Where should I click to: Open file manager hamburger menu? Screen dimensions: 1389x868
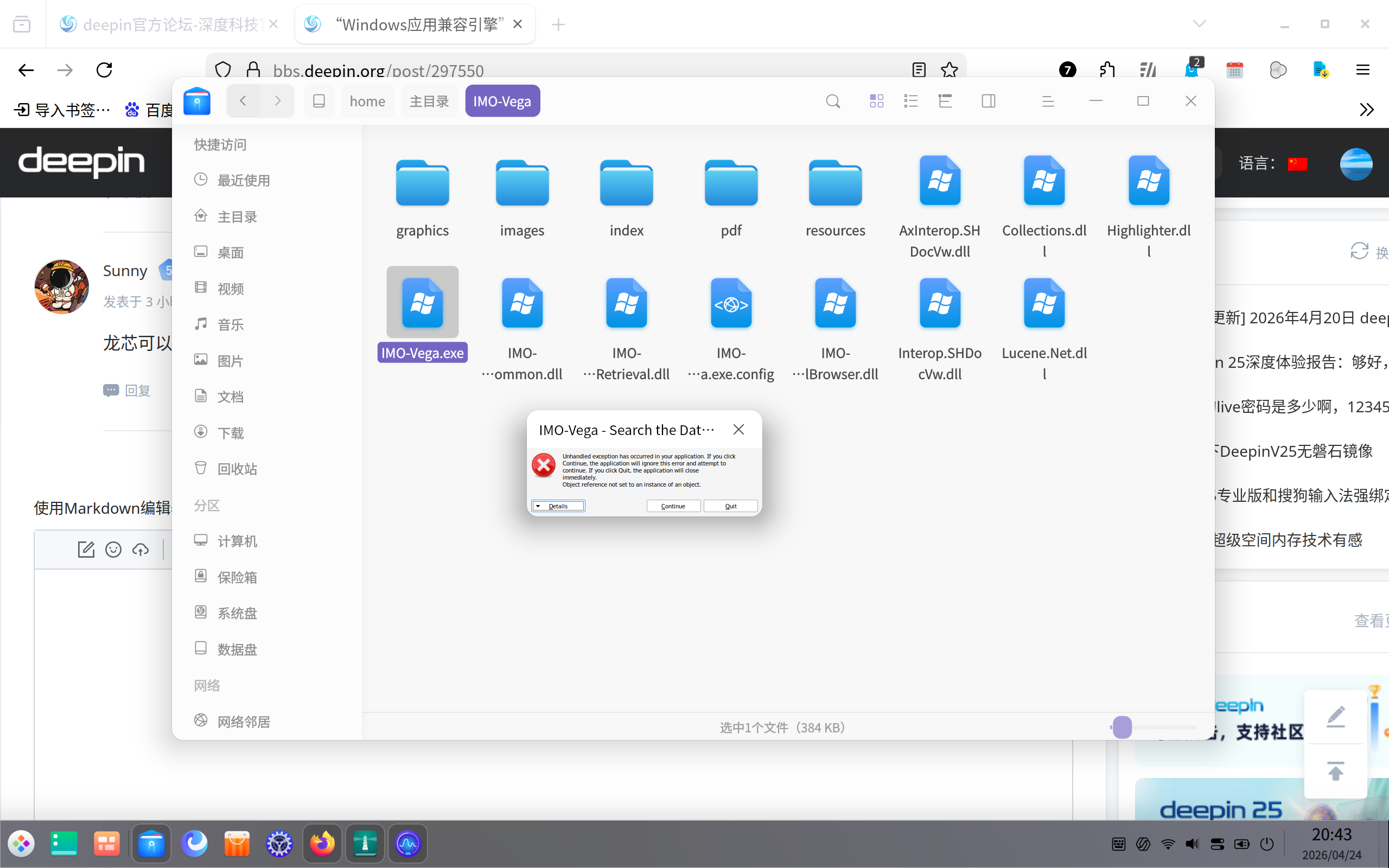coord(1048,101)
